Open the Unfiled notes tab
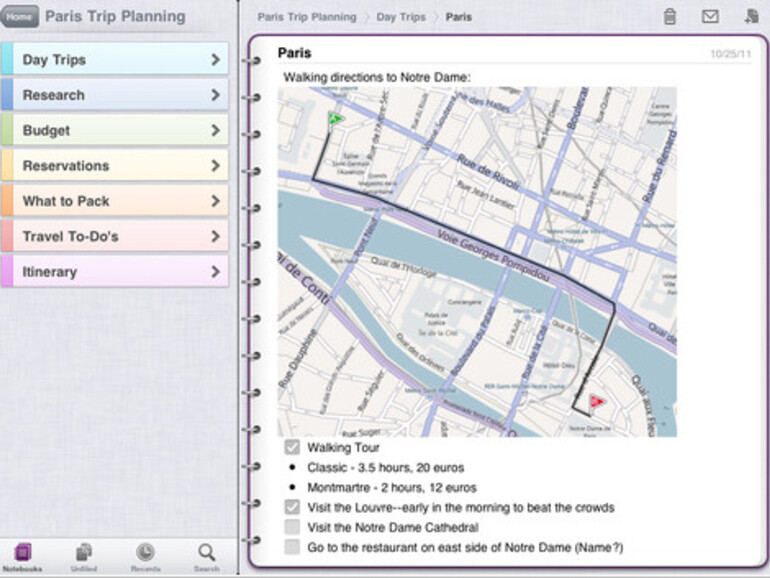This screenshot has width=770, height=578. click(x=84, y=557)
